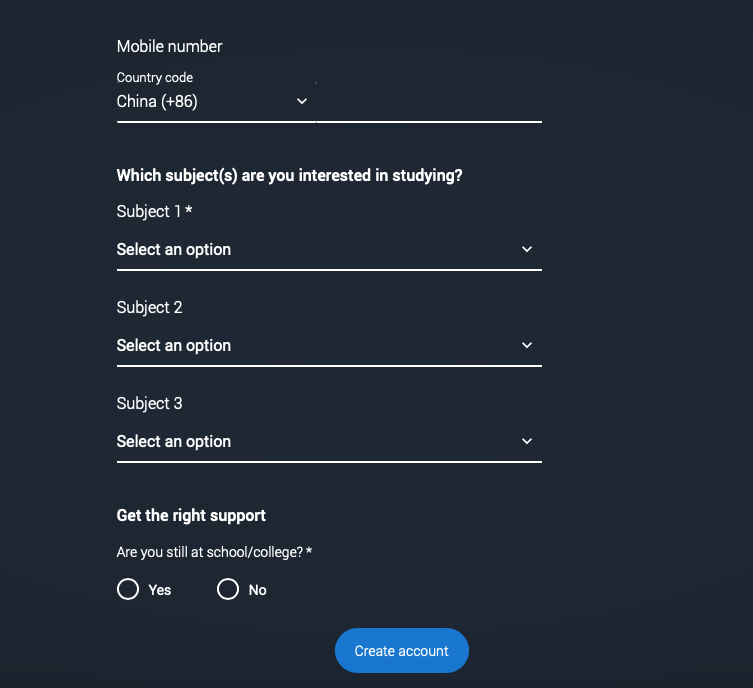Click the "Subject 1 *" field label
This screenshot has height=688, width=753.
pos(154,211)
